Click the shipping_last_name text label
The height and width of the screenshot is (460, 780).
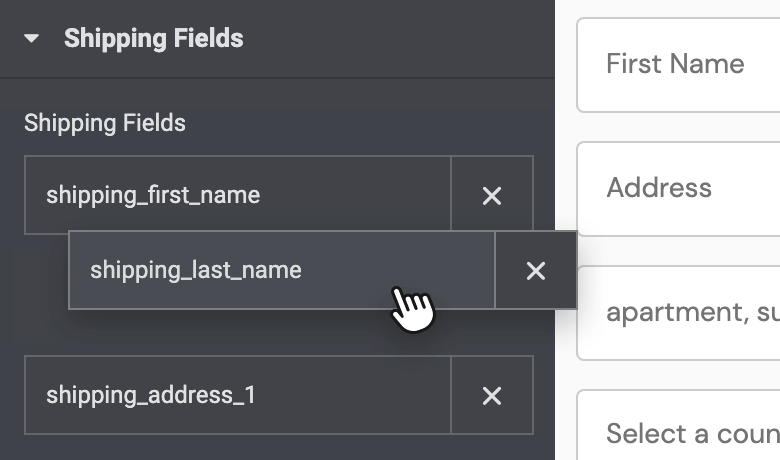pyautogui.click(x=195, y=271)
